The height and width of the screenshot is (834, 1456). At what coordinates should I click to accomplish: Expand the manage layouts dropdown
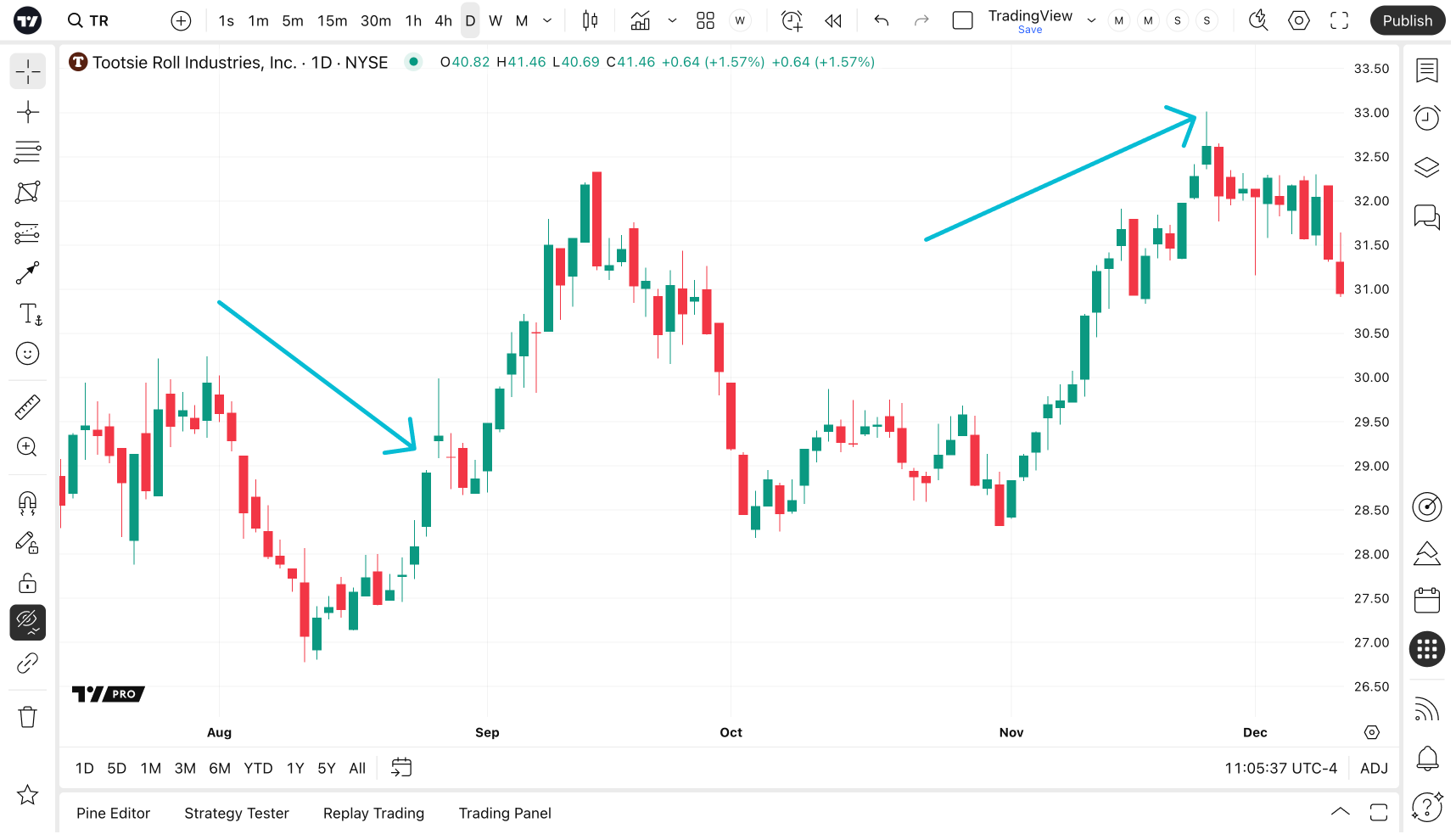point(1091,20)
